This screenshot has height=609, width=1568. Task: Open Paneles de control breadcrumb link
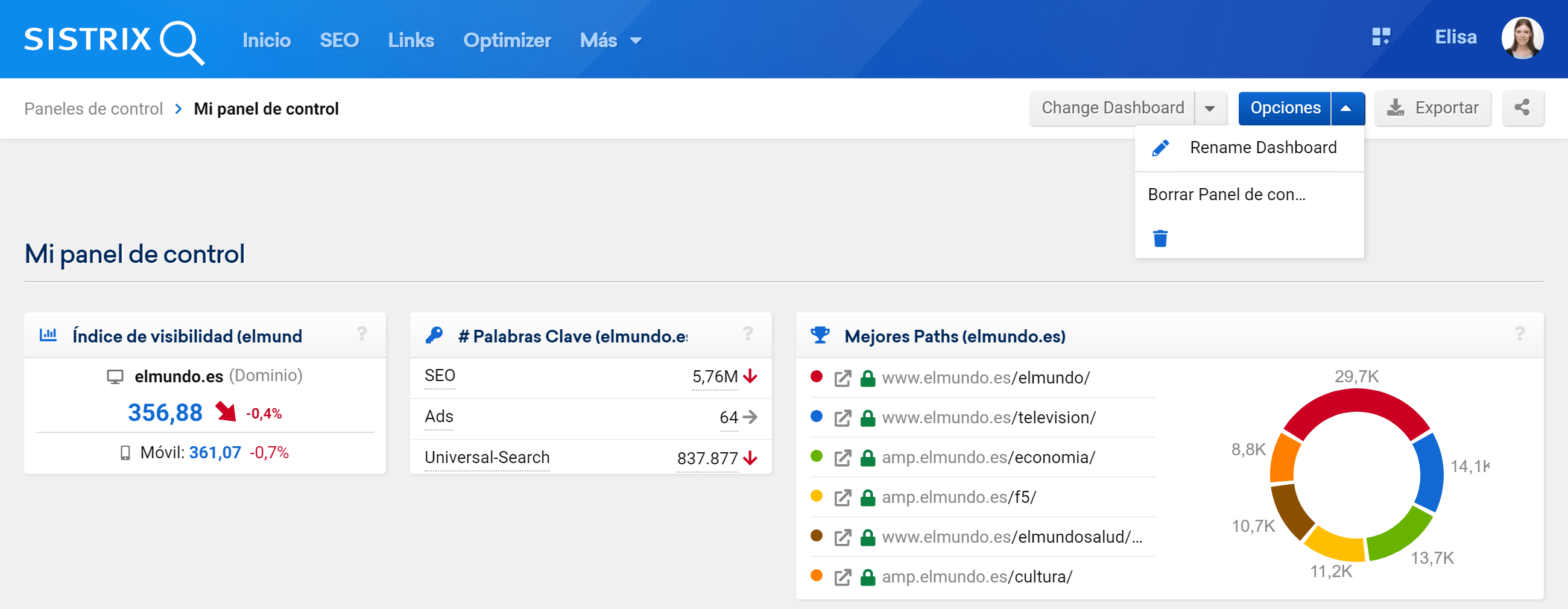[93, 109]
